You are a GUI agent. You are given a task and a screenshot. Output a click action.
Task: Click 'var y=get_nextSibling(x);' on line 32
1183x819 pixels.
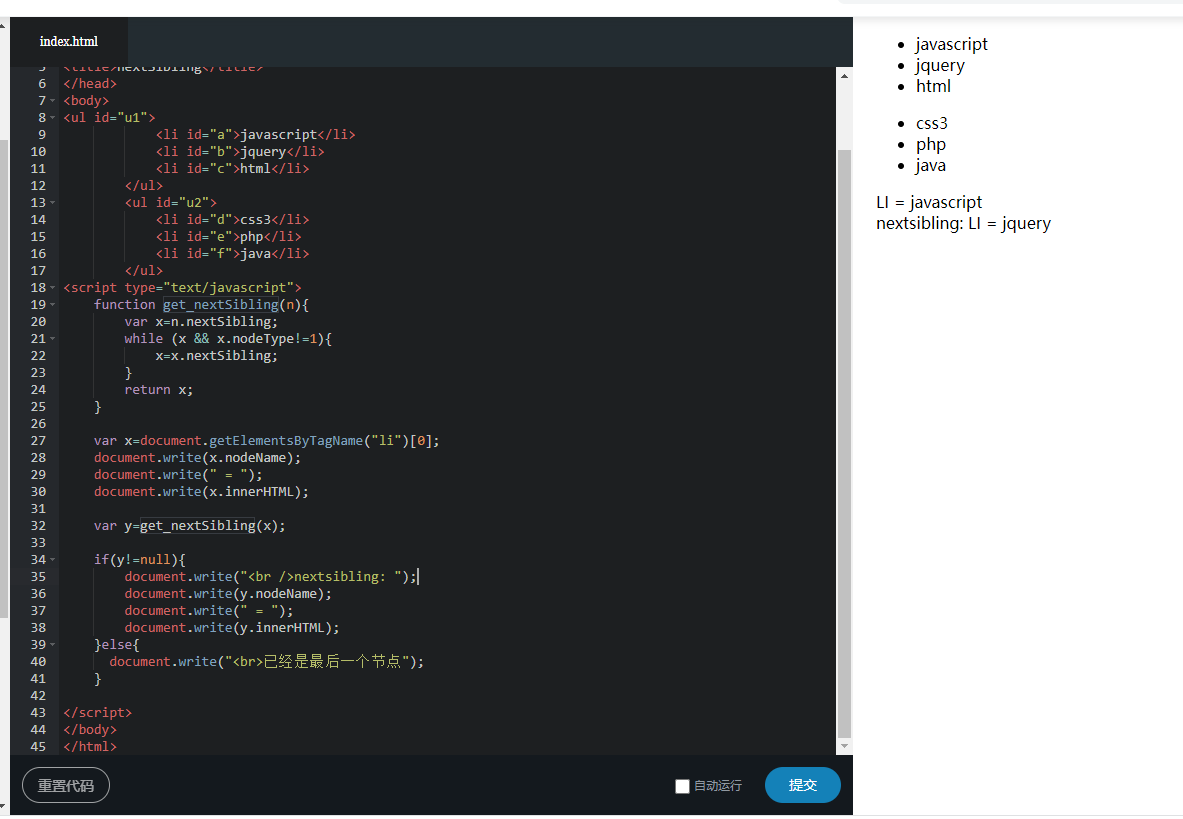pos(189,526)
